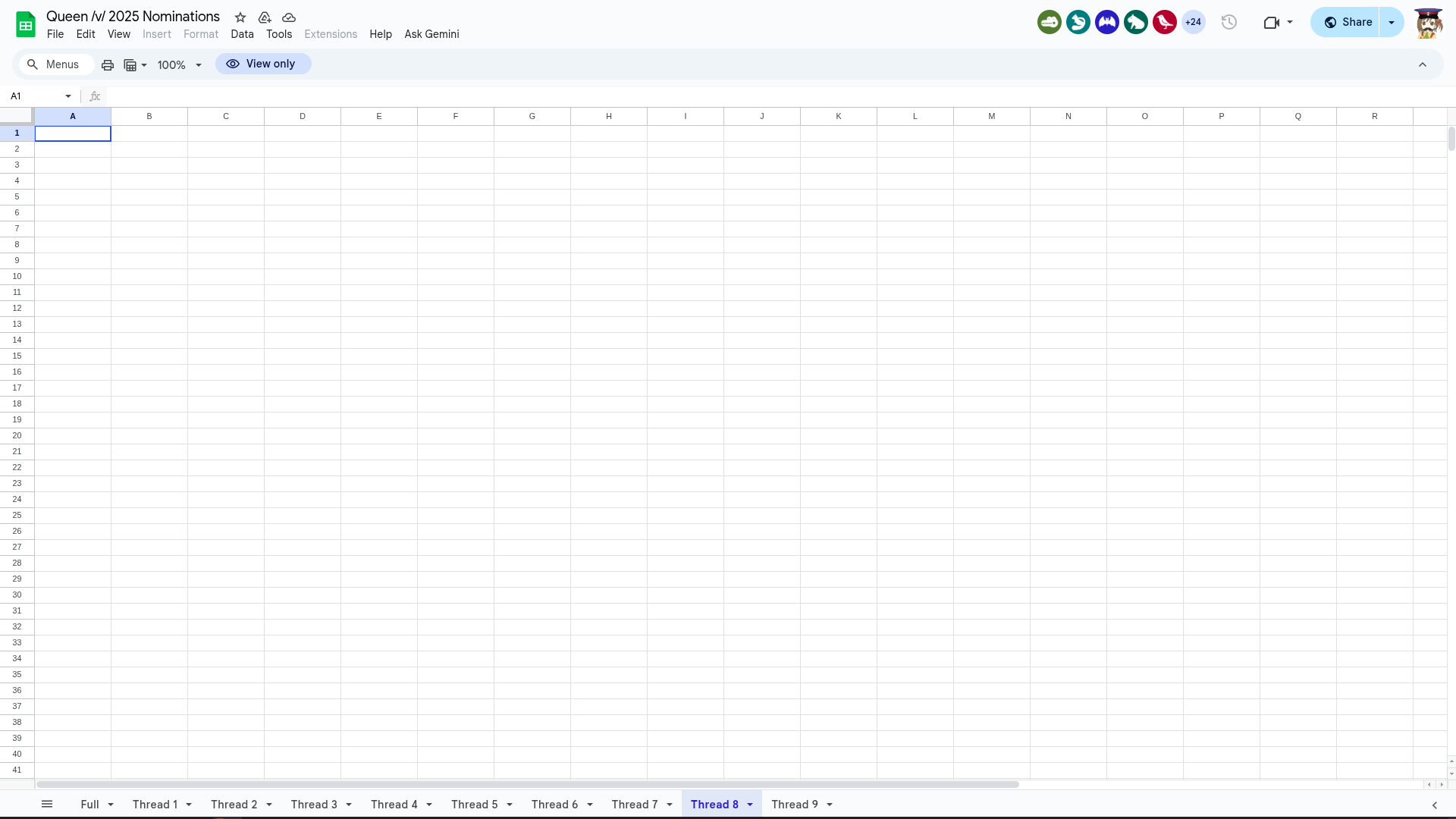1456x819 pixels.
Task: Open the all sheets list icon
Action: tap(47, 805)
